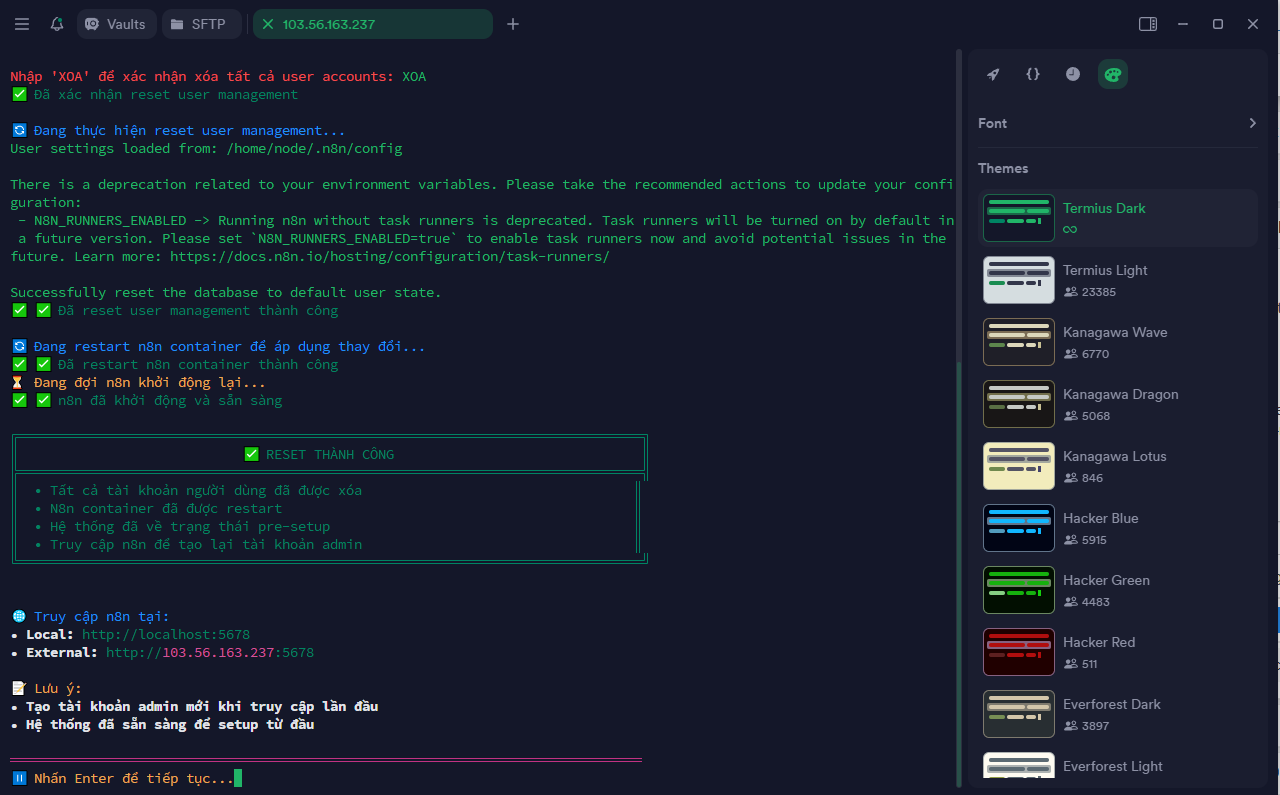Viewport: 1280px width, 795px height.
Task: Pick the Everforest Light theme
Action: (1118, 766)
